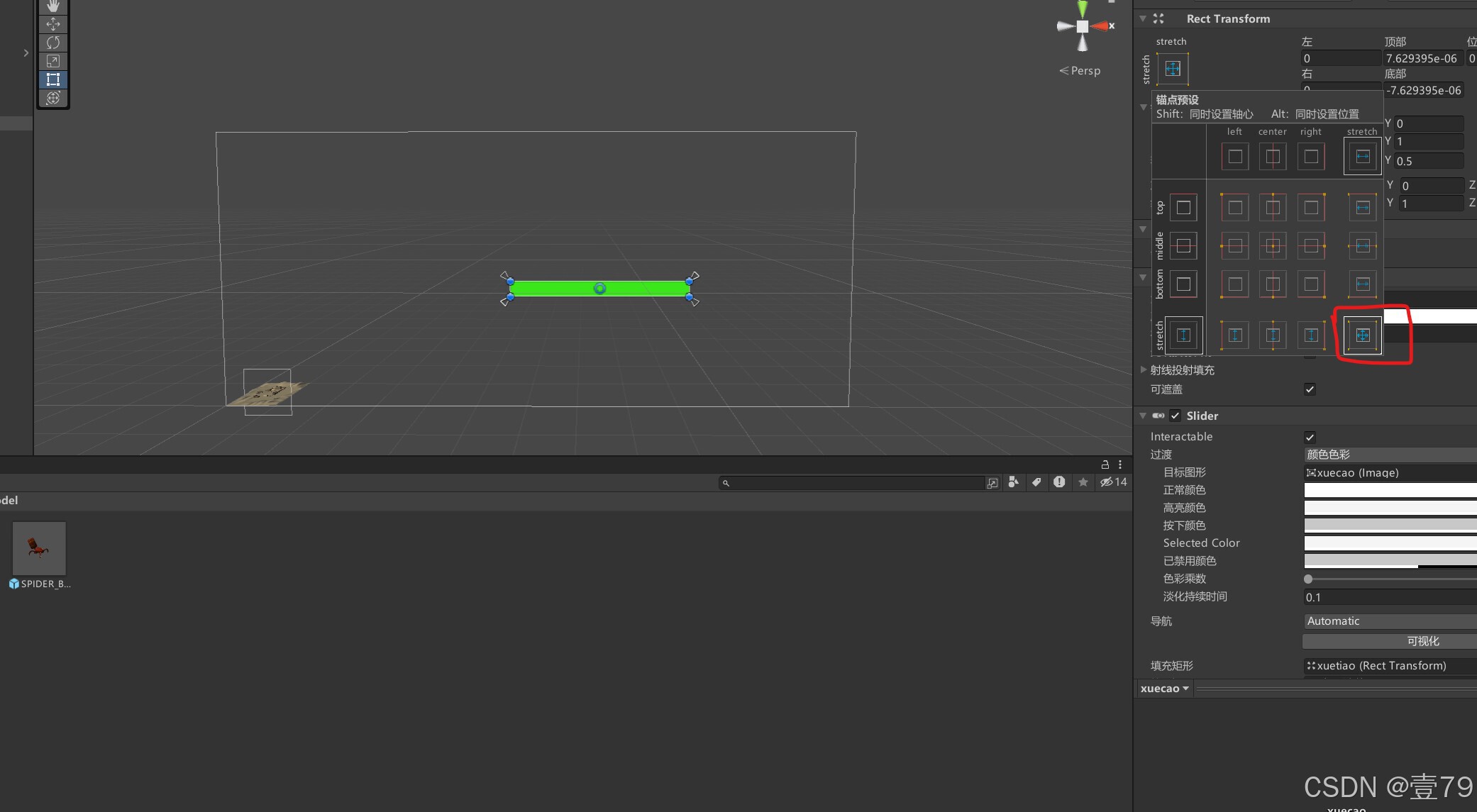This screenshot has height=812, width=1477.
Task: Choose the middle-center anchor preset
Action: coord(1273,246)
